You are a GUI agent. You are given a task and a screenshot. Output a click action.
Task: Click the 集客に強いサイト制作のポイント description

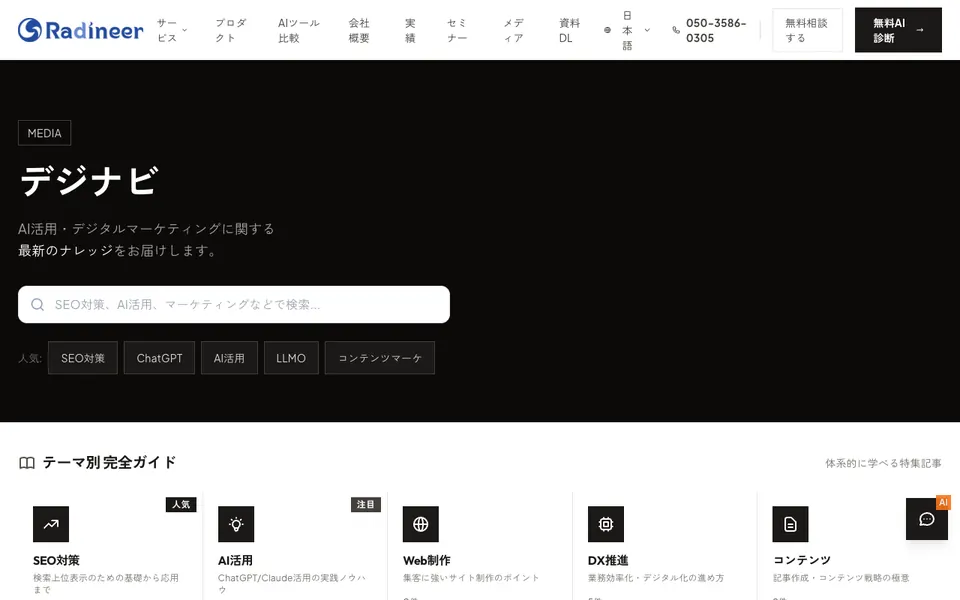click(x=471, y=578)
